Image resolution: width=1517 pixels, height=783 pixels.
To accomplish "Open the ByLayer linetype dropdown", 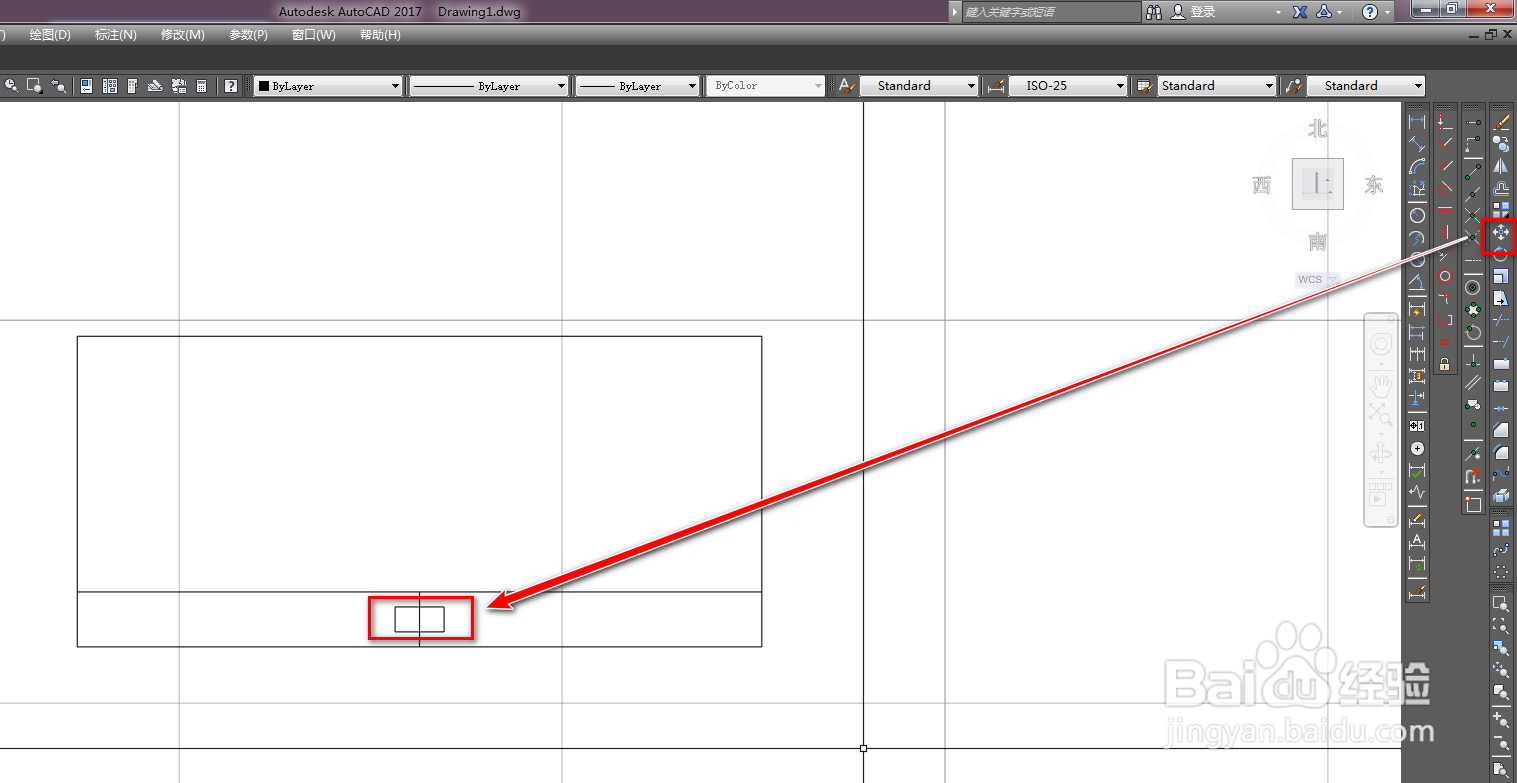I will point(489,86).
